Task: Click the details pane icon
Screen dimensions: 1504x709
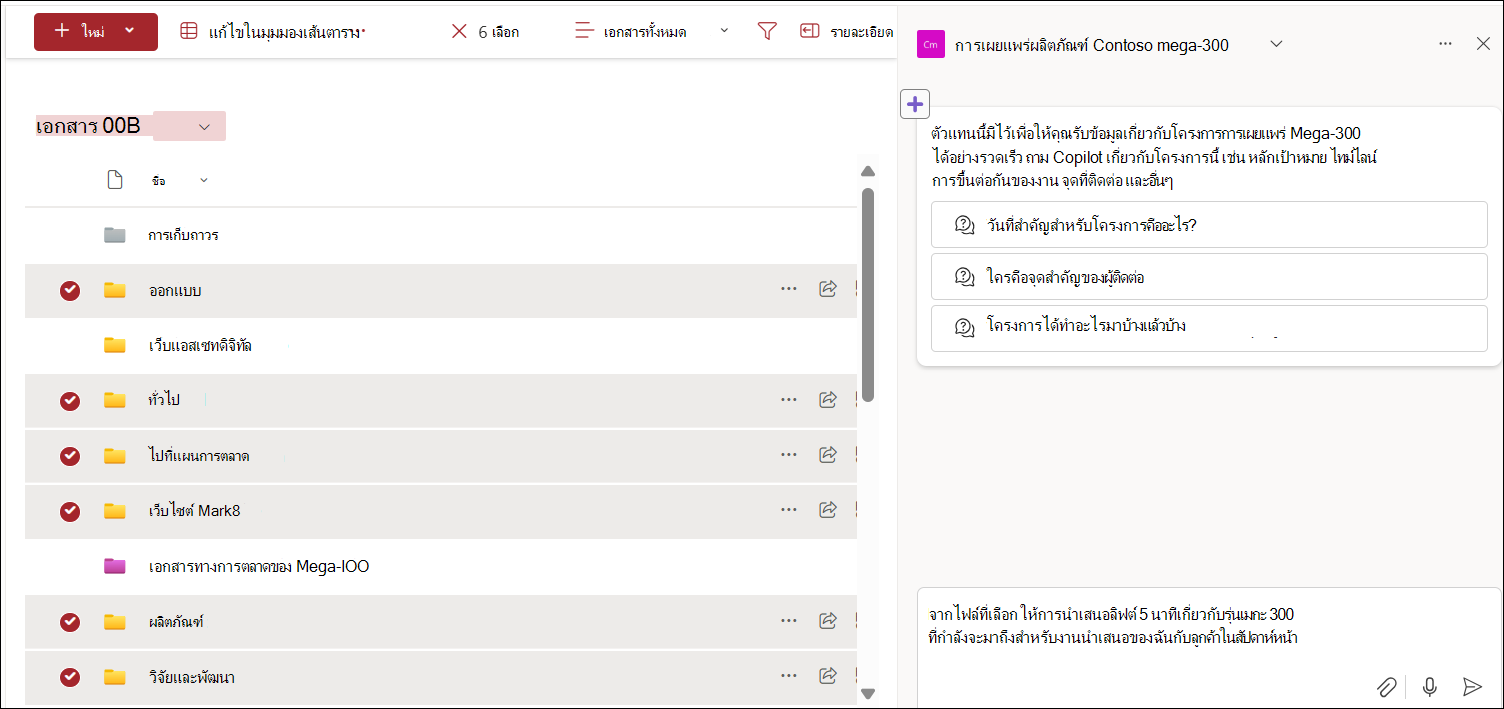Action: click(809, 32)
